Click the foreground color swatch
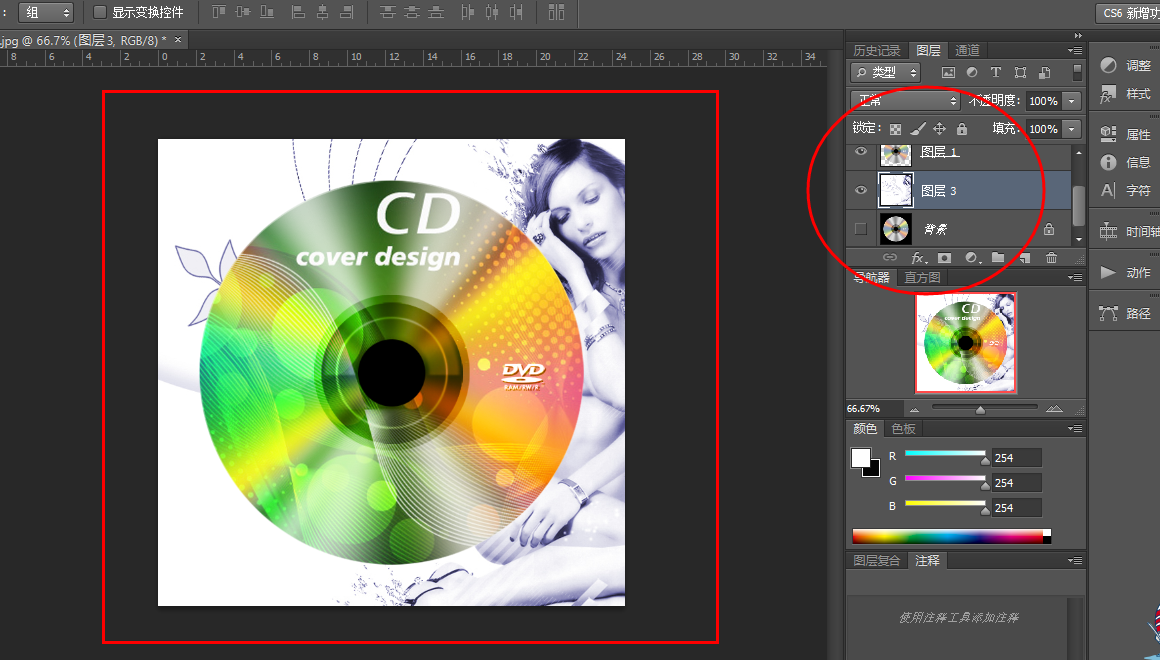The height and width of the screenshot is (660, 1160). (860, 458)
